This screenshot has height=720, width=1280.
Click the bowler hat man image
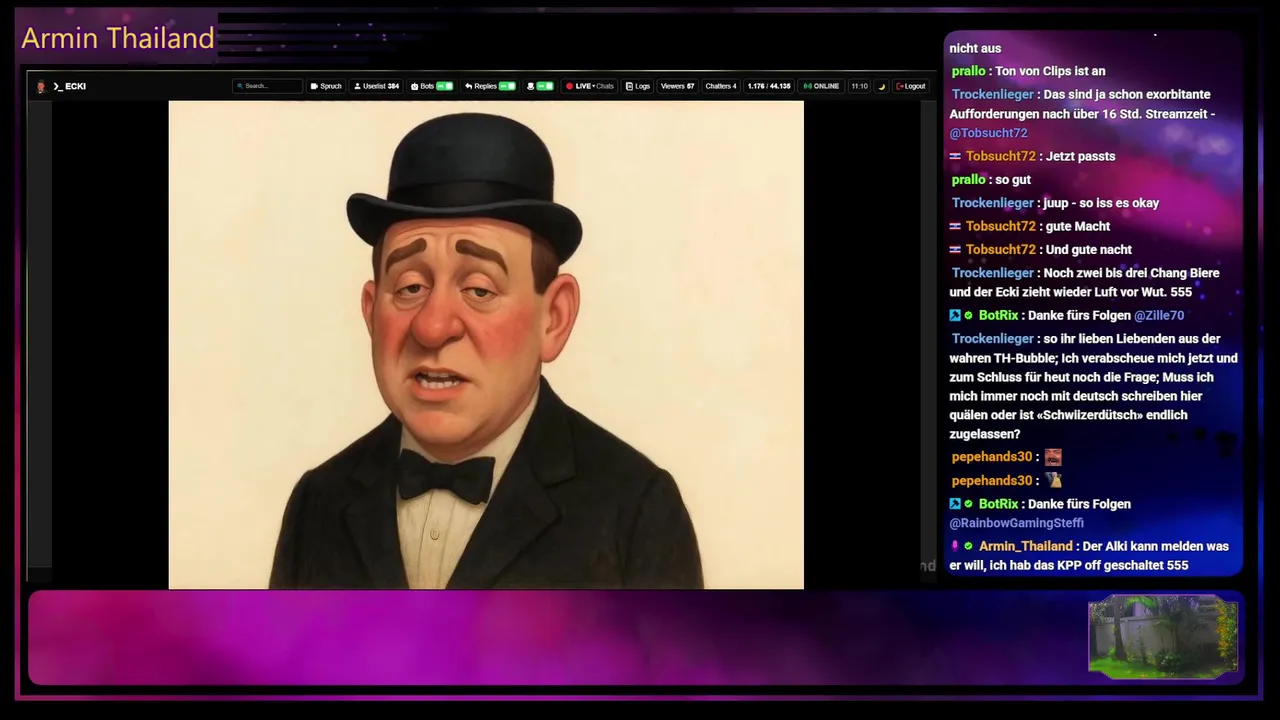pos(486,344)
